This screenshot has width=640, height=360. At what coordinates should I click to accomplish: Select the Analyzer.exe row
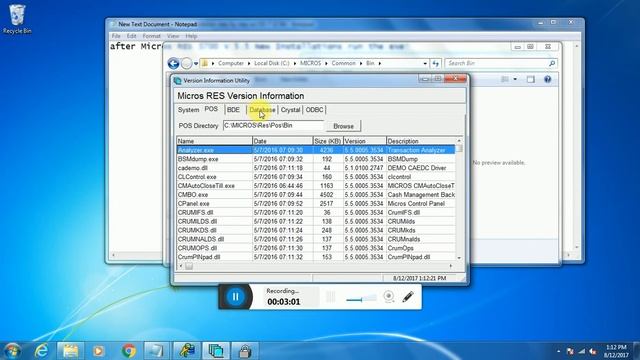(316, 150)
